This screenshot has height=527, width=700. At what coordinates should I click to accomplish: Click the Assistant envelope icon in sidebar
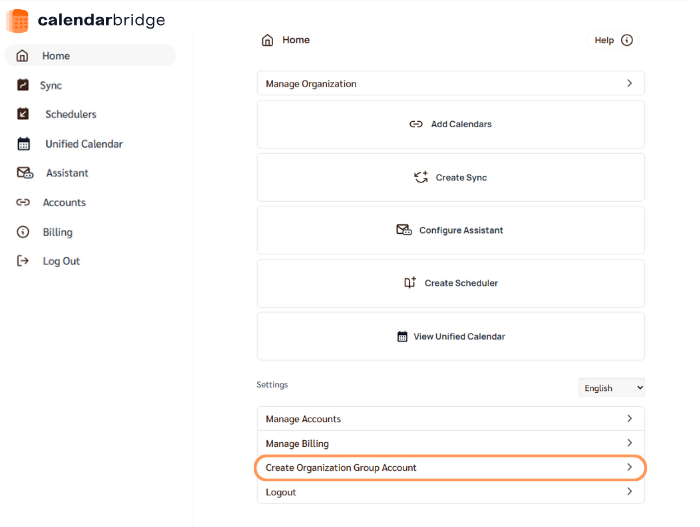tap(25, 173)
